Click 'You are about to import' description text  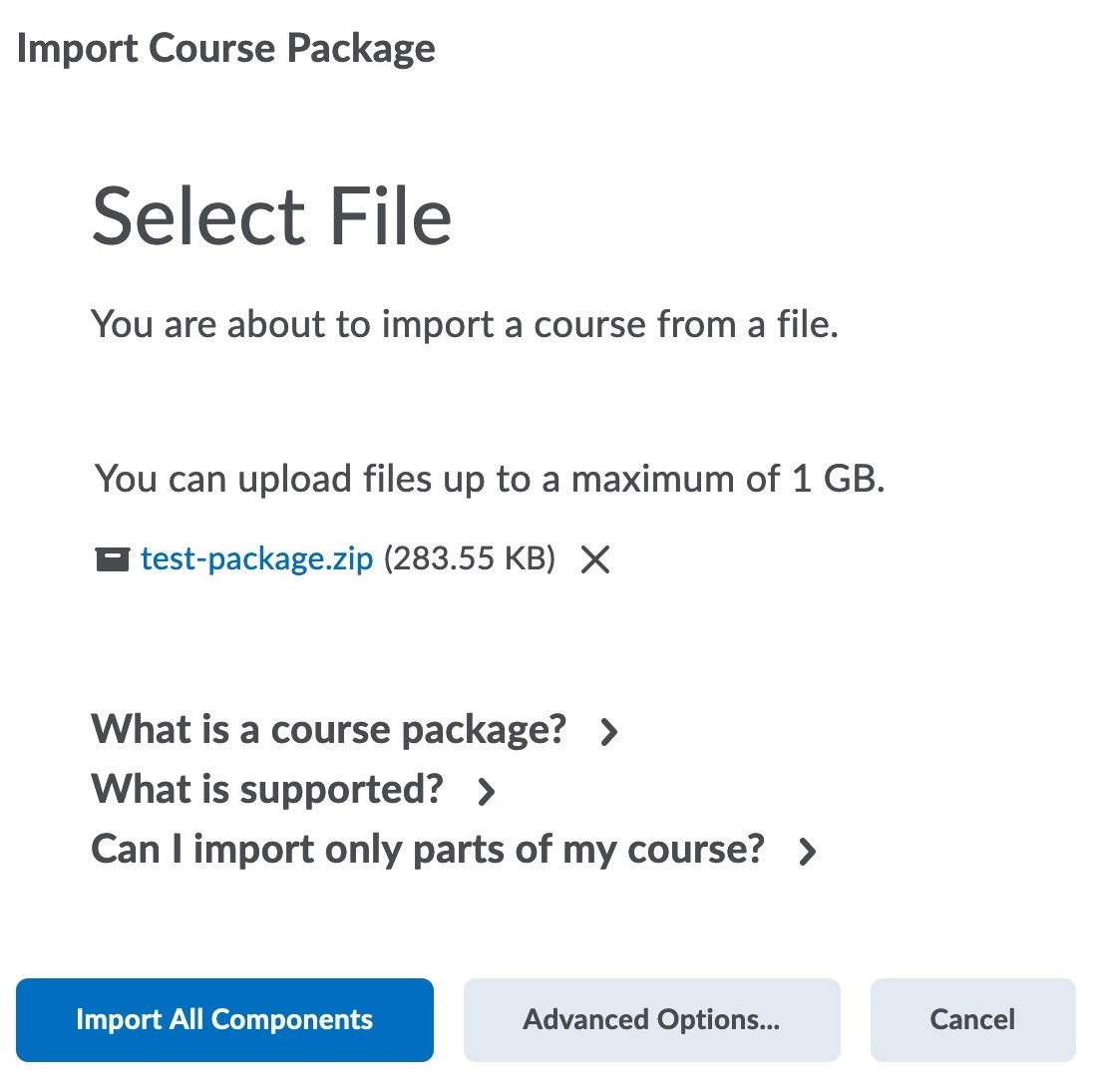[464, 324]
